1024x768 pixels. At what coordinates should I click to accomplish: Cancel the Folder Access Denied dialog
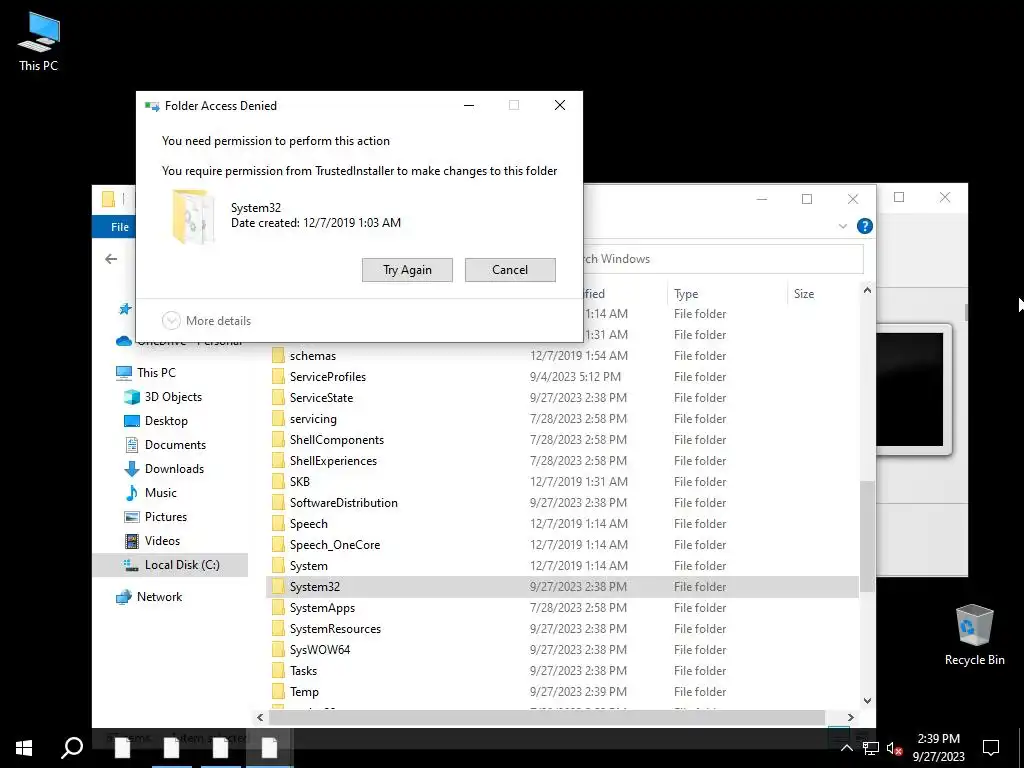click(x=510, y=270)
